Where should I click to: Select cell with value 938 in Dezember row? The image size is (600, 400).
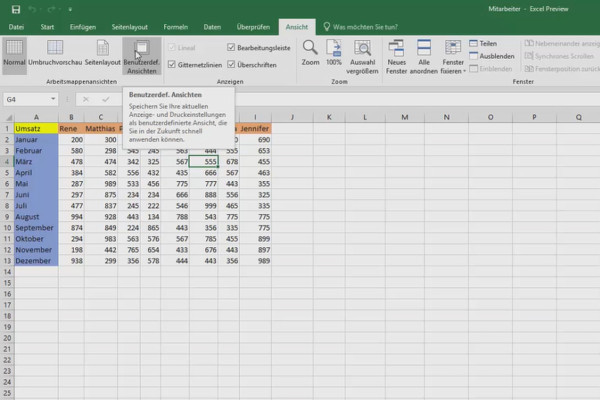pos(71,261)
